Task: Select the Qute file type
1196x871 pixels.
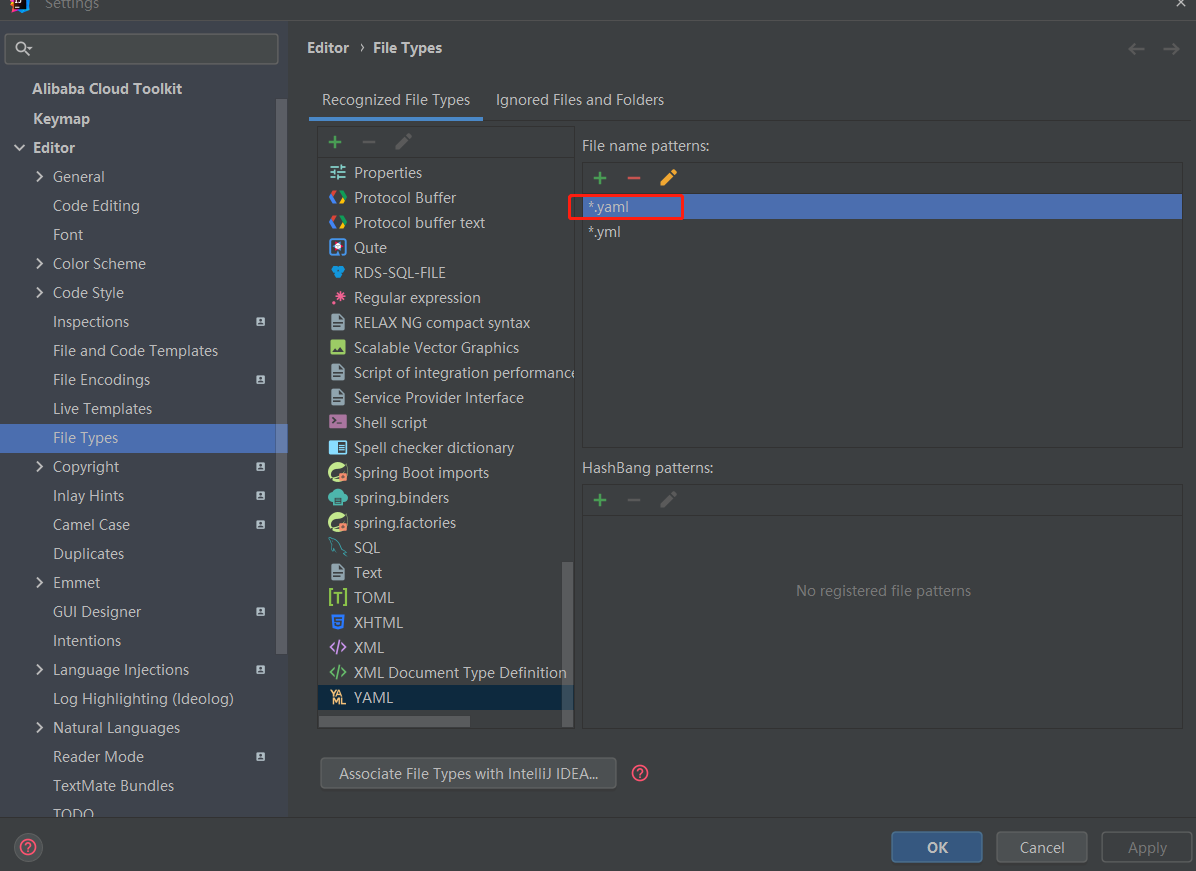Action: click(445, 248)
